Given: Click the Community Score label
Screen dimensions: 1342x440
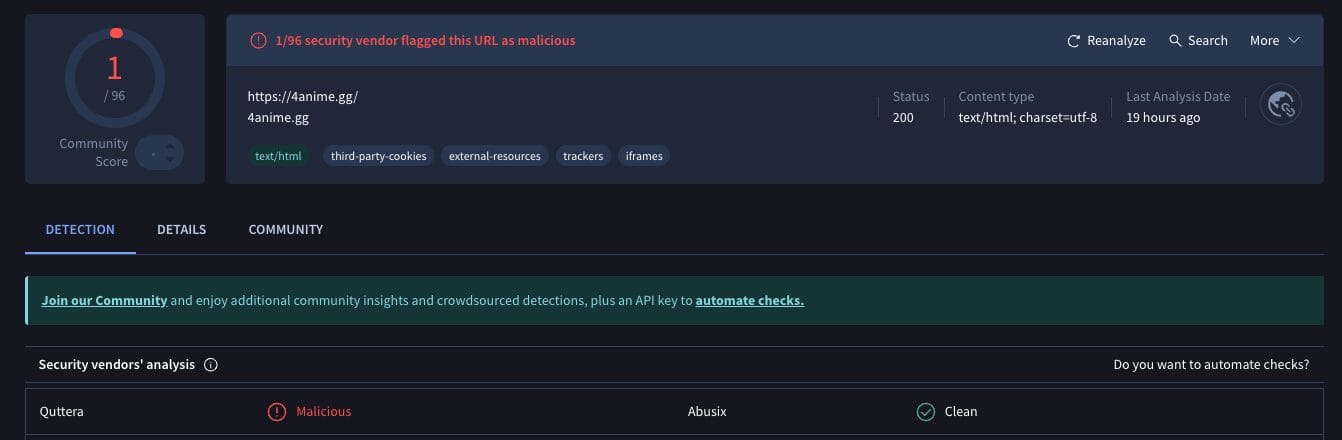Looking at the screenshot, I should click(94, 152).
